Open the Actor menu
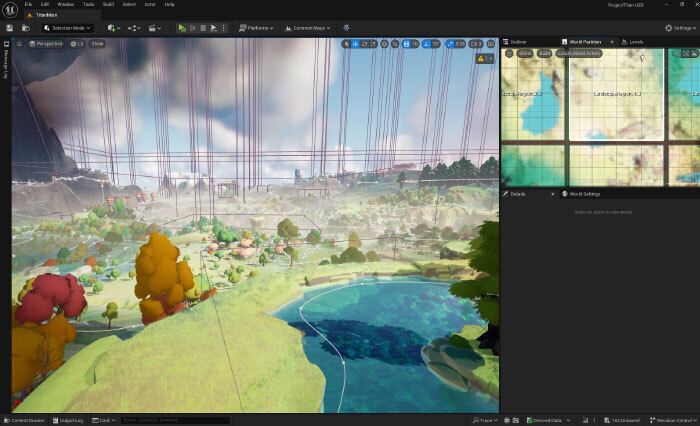The height and width of the screenshot is (426, 700). tap(150, 4)
